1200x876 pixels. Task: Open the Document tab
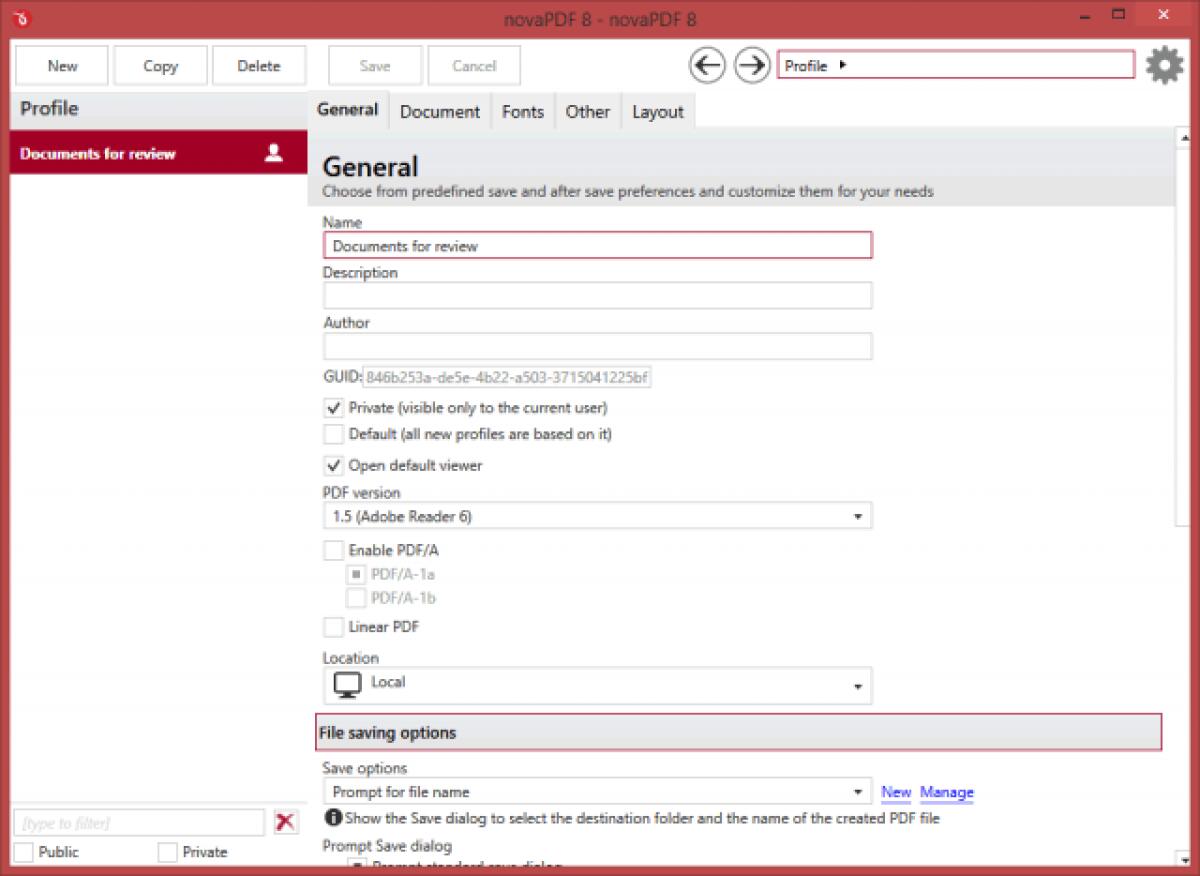pyautogui.click(x=439, y=111)
